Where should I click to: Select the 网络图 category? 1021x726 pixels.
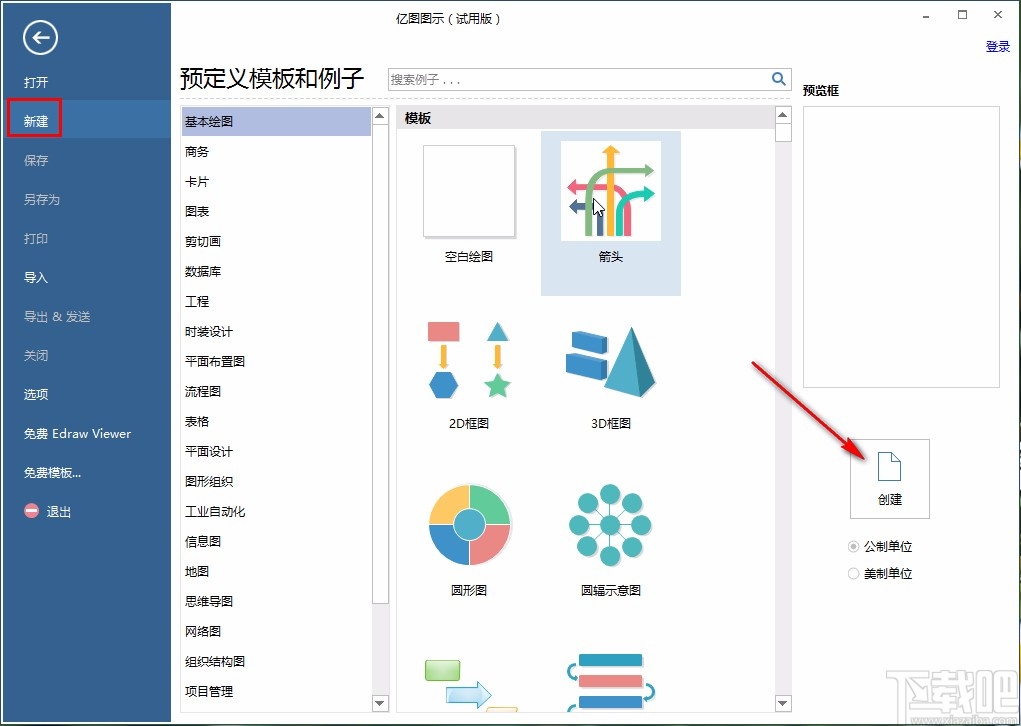tap(276, 631)
